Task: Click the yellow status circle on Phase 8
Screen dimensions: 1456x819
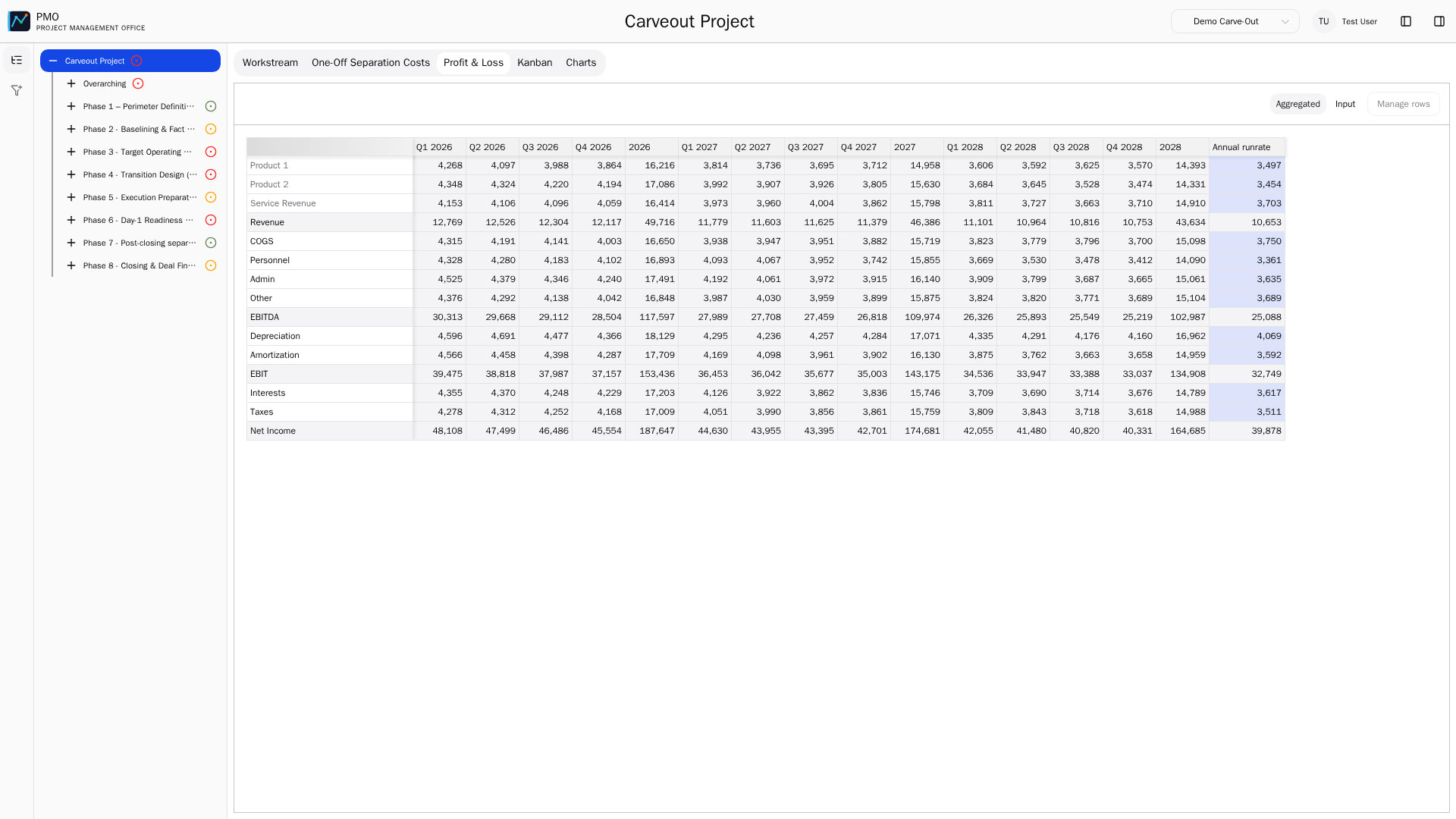Action: point(211,265)
